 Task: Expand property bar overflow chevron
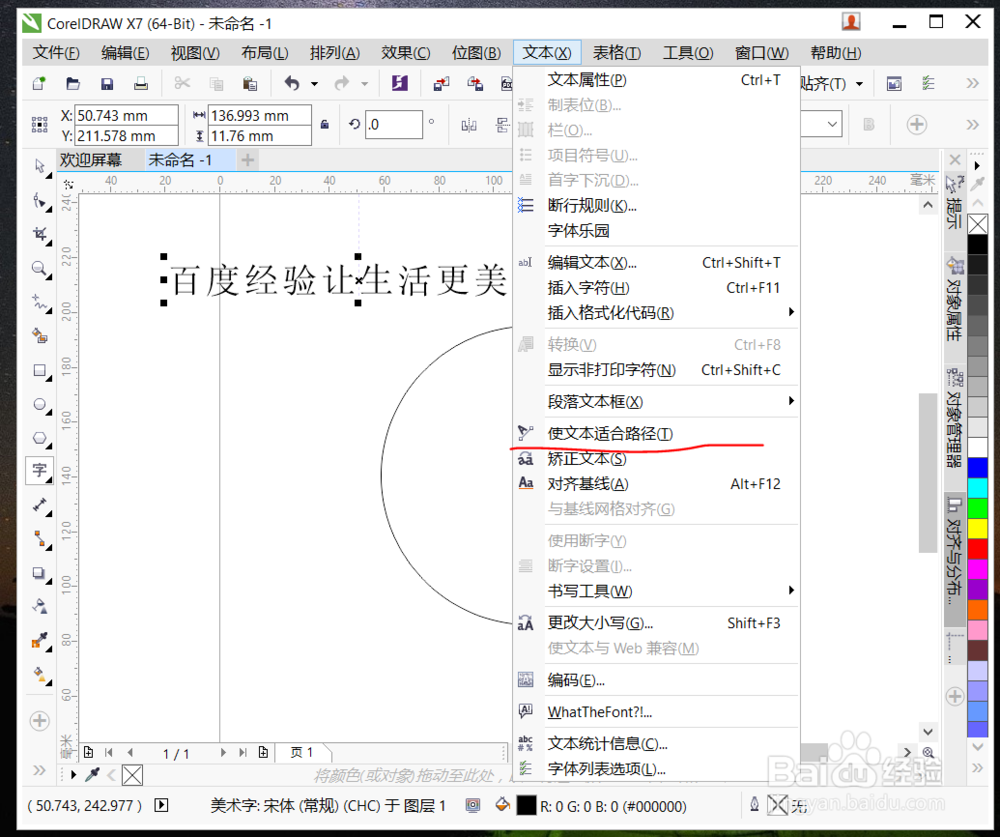click(972, 124)
